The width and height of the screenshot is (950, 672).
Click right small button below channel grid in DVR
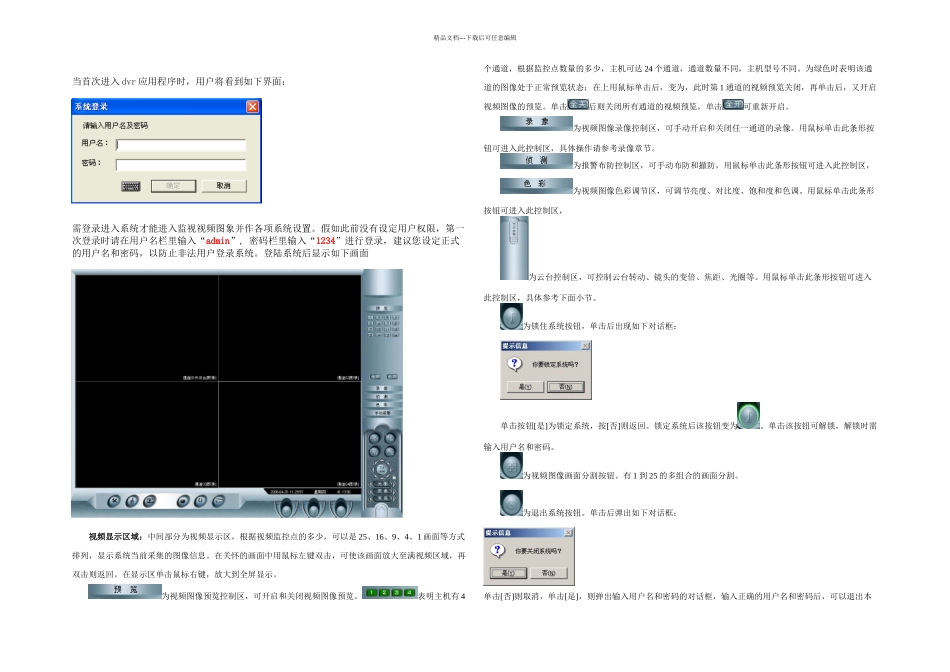(392, 376)
